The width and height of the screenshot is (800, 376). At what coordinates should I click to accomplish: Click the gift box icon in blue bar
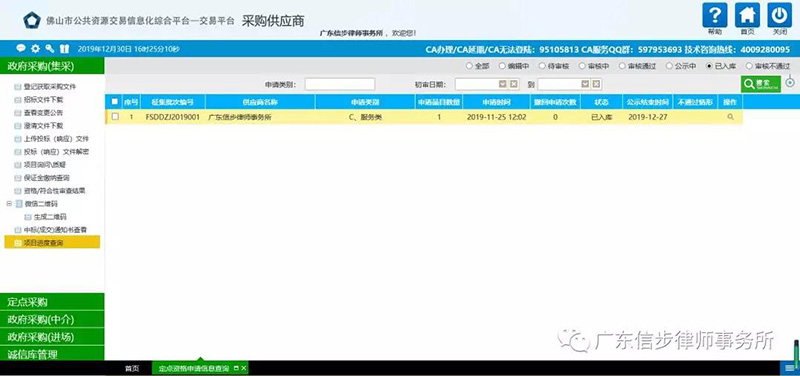coord(64,48)
